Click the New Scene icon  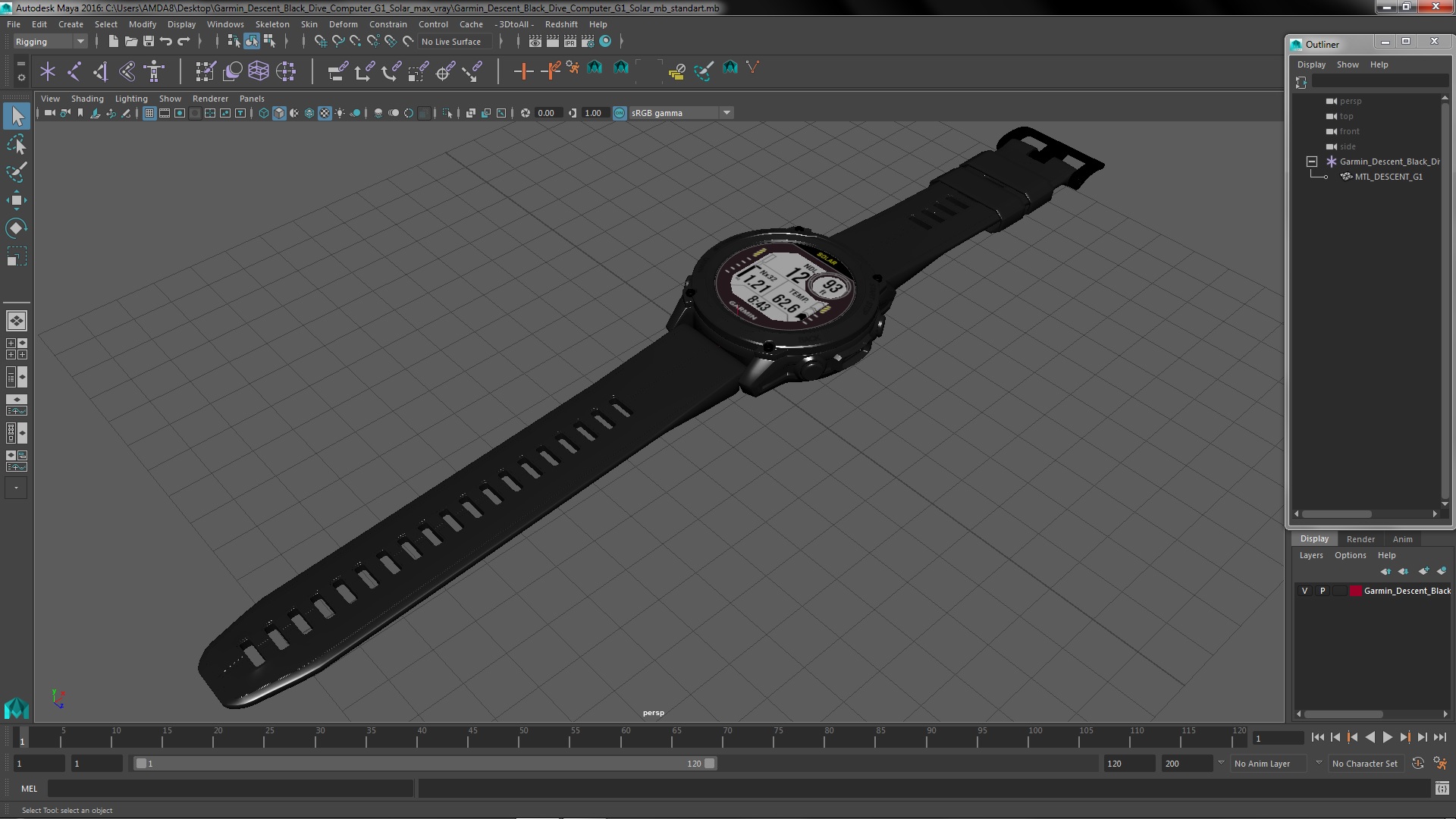pyautogui.click(x=113, y=42)
